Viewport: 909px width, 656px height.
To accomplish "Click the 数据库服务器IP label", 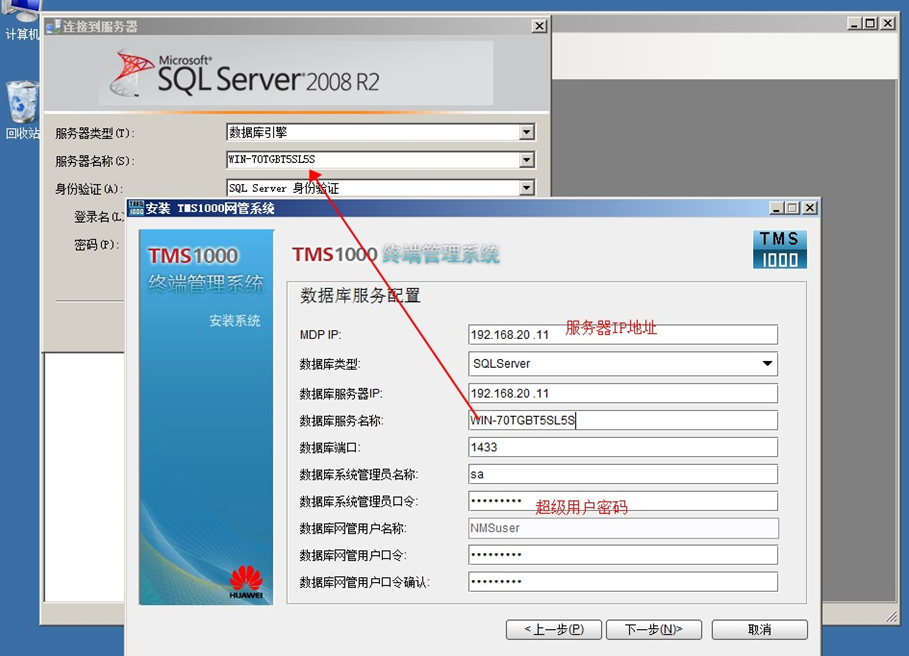I will pyautogui.click(x=341, y=394).
